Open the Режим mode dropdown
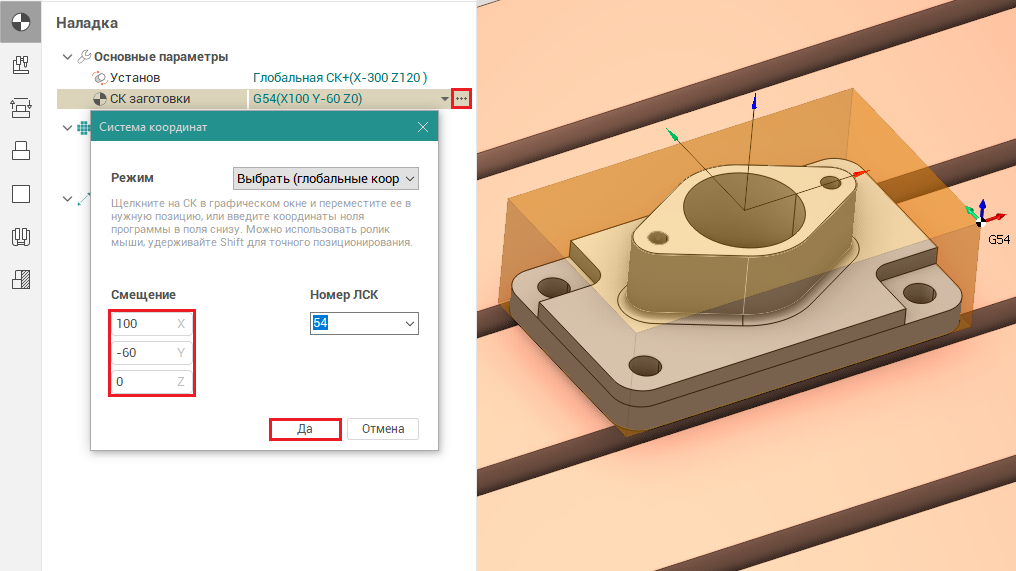 coord(325,178)
